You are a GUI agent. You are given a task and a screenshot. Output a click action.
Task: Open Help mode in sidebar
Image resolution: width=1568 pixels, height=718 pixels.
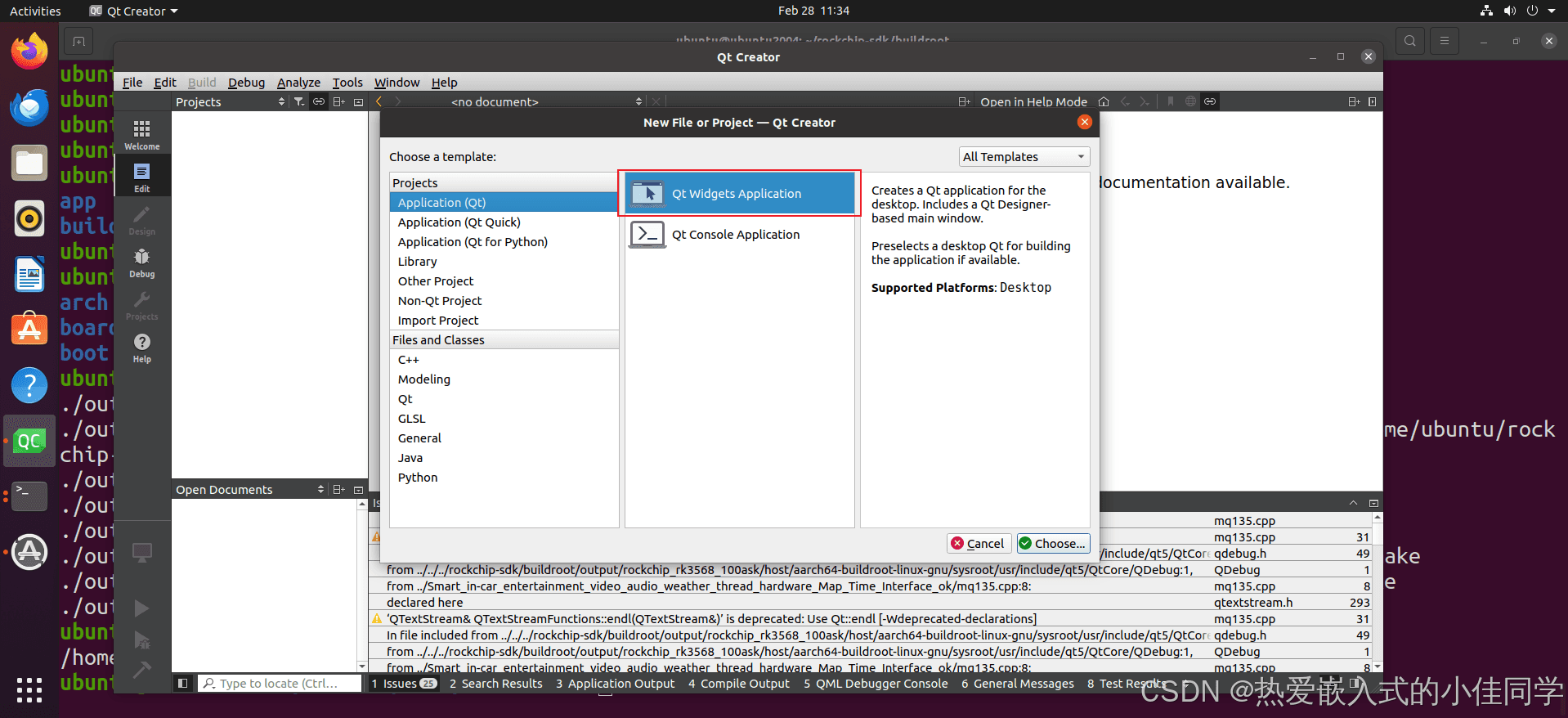(142, 348)
